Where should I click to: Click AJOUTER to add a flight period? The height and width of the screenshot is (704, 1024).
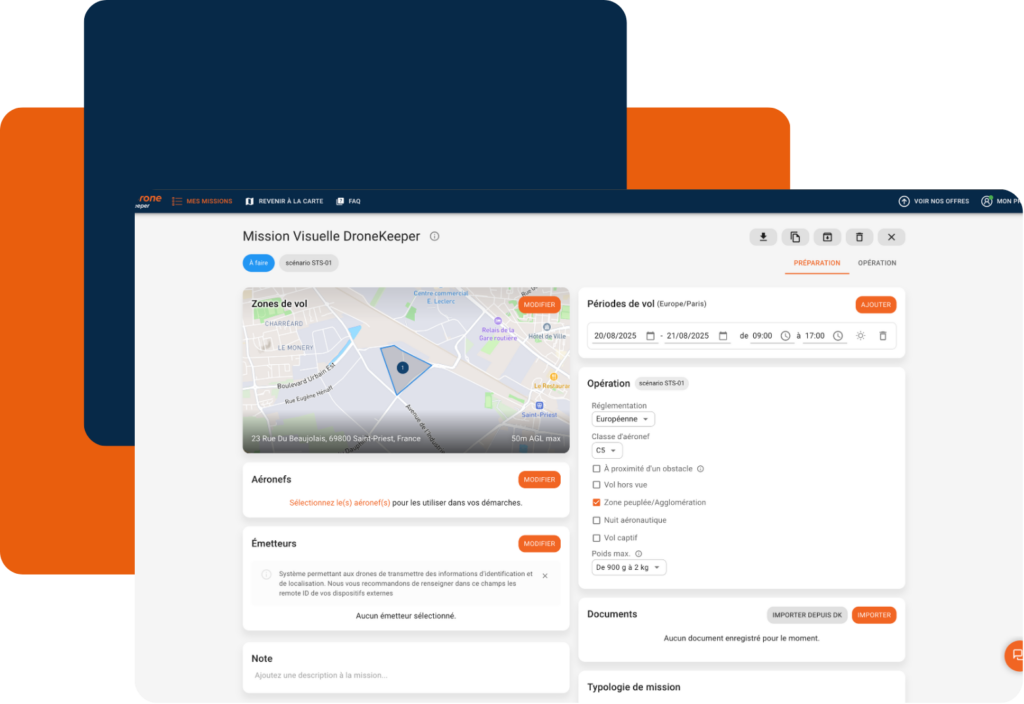pyautogui.click(x=875, y=304)
